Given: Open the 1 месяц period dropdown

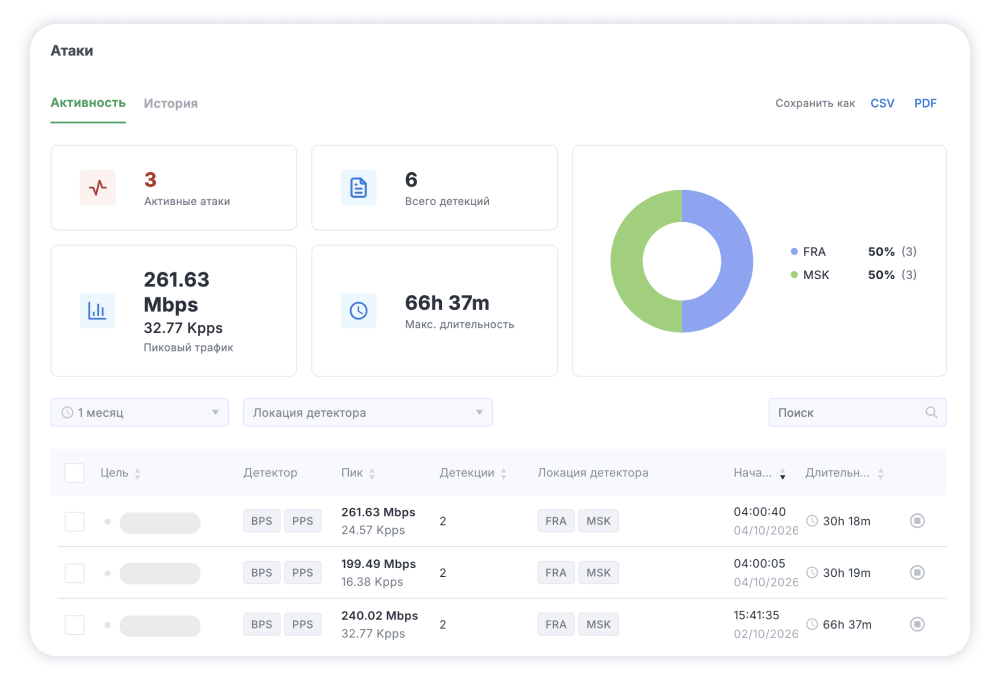Looking at the screenshot, I should [140, 413].
